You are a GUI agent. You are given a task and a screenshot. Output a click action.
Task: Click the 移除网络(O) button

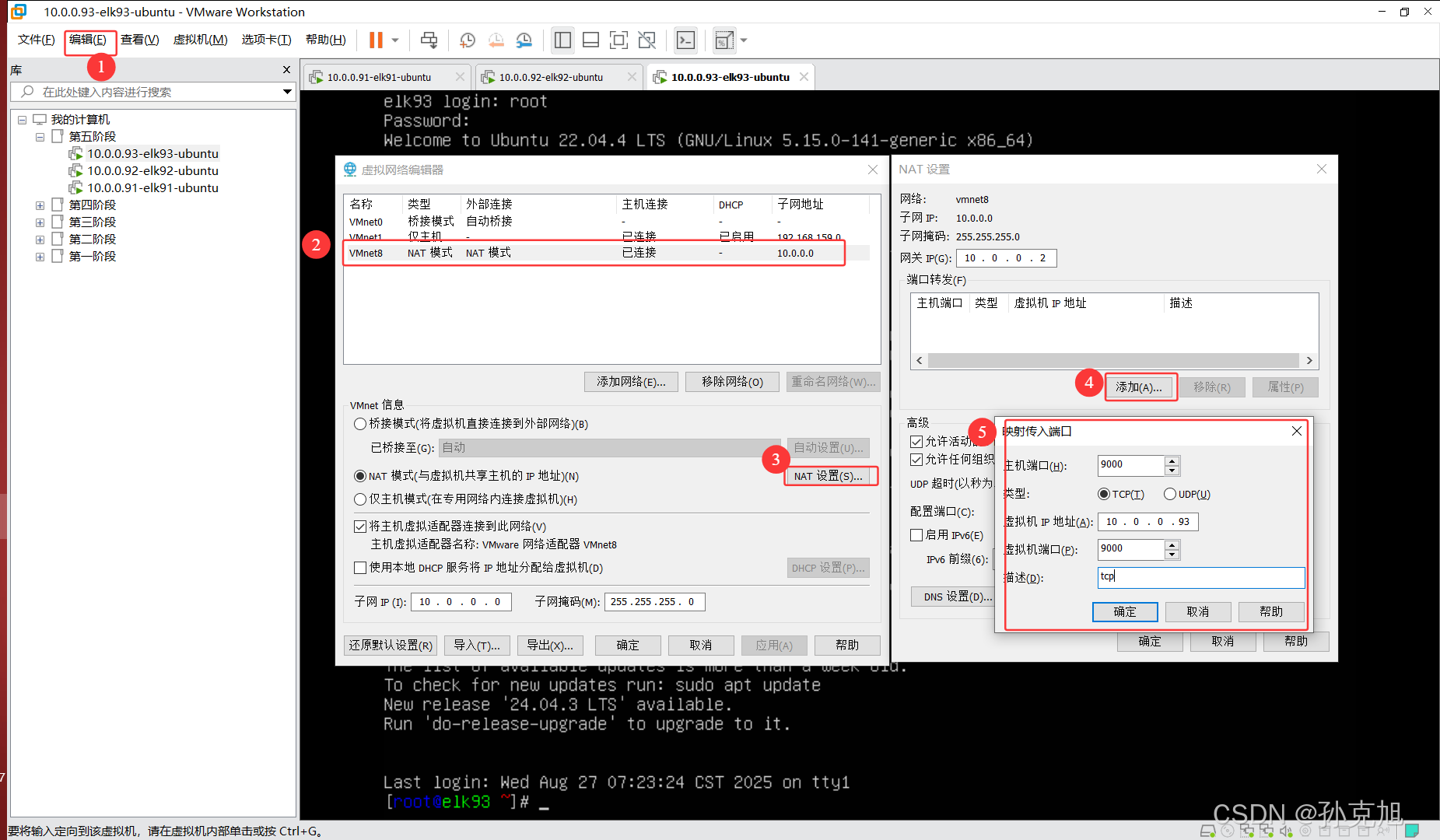tap(732, 382)
